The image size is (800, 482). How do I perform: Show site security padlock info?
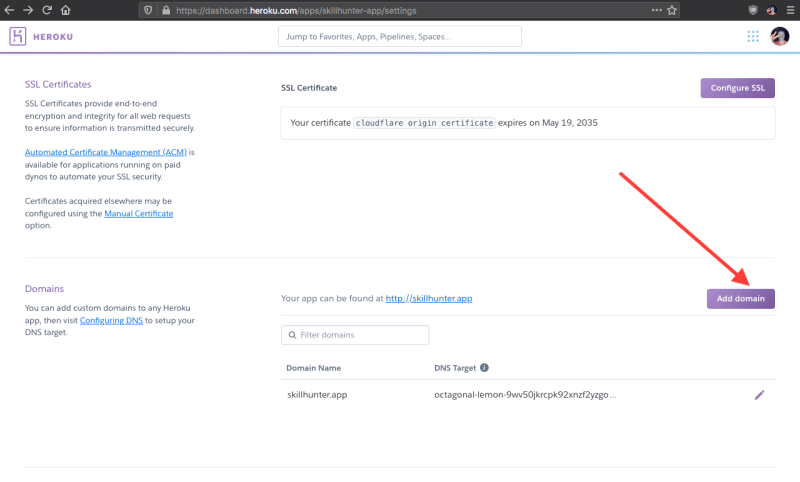click(166, 10)
